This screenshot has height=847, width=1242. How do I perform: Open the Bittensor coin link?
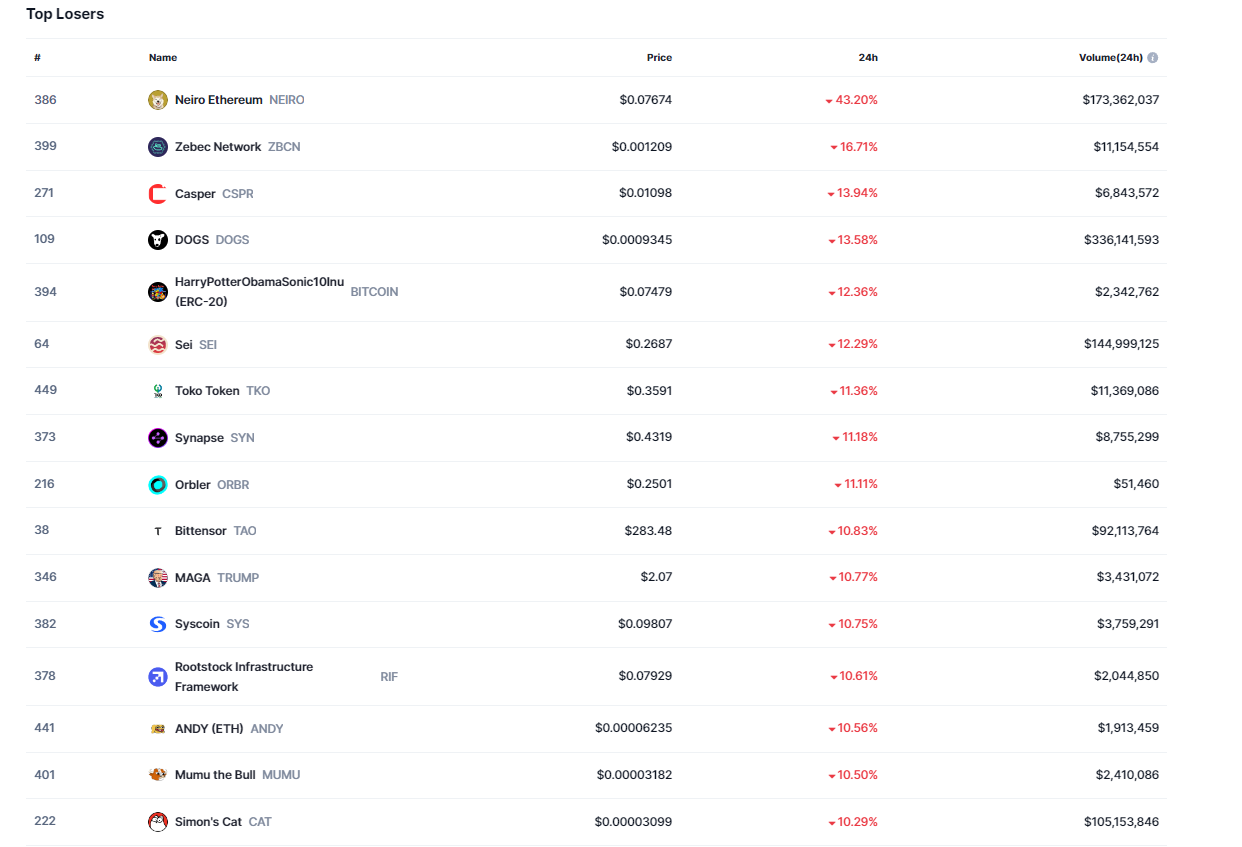200,531
